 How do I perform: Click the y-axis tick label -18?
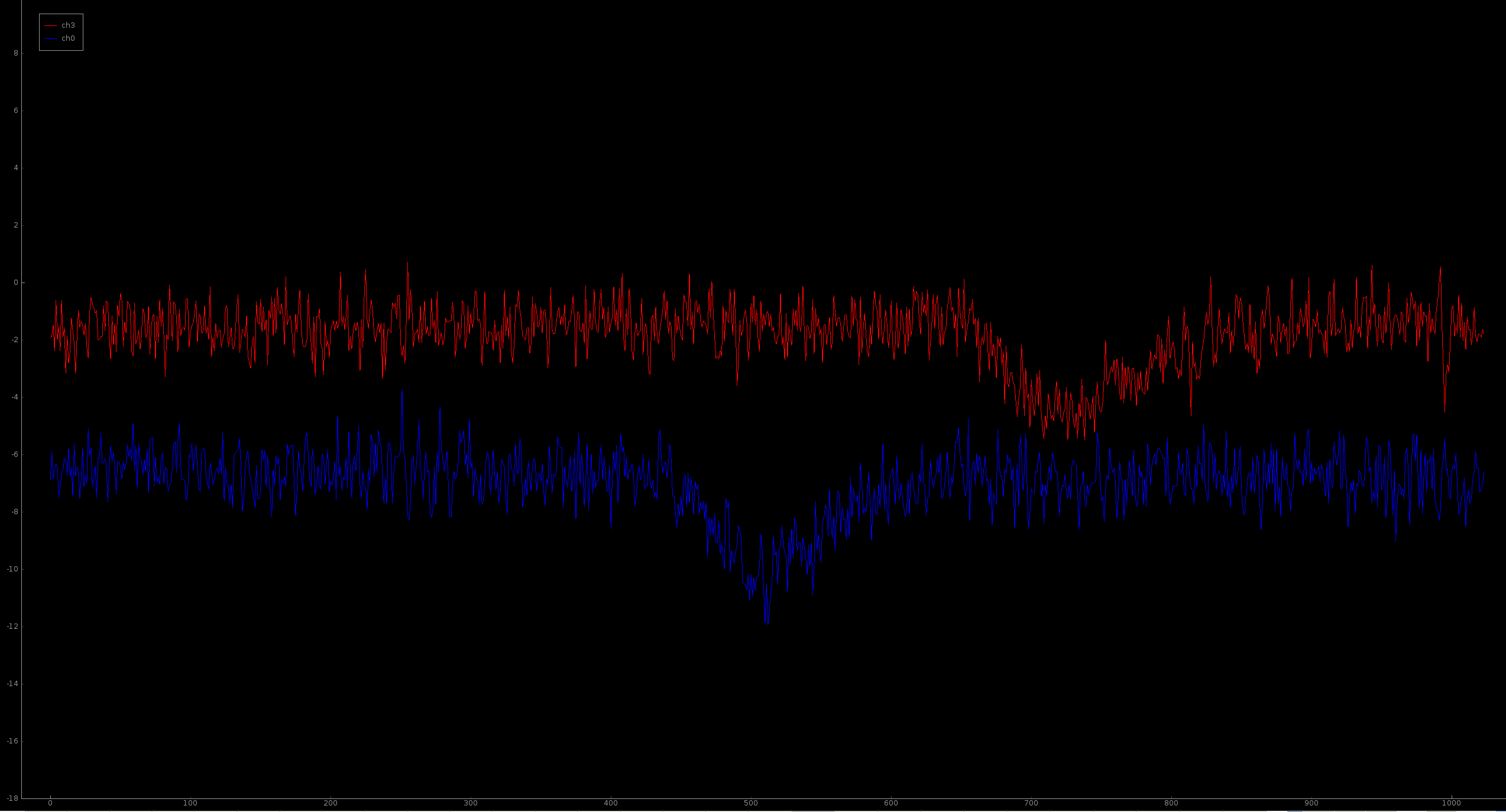click(x=12, y=798)
